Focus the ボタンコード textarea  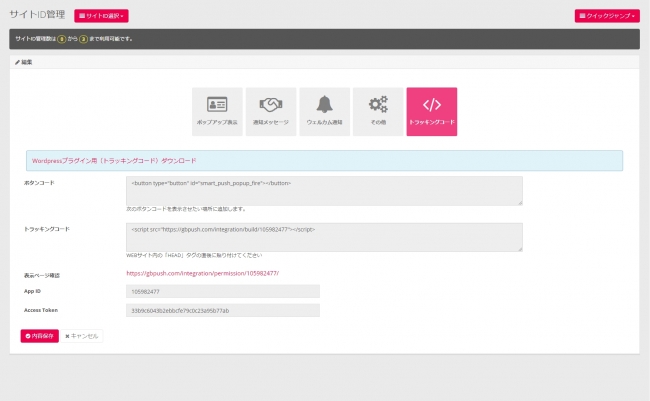point(324,190)
